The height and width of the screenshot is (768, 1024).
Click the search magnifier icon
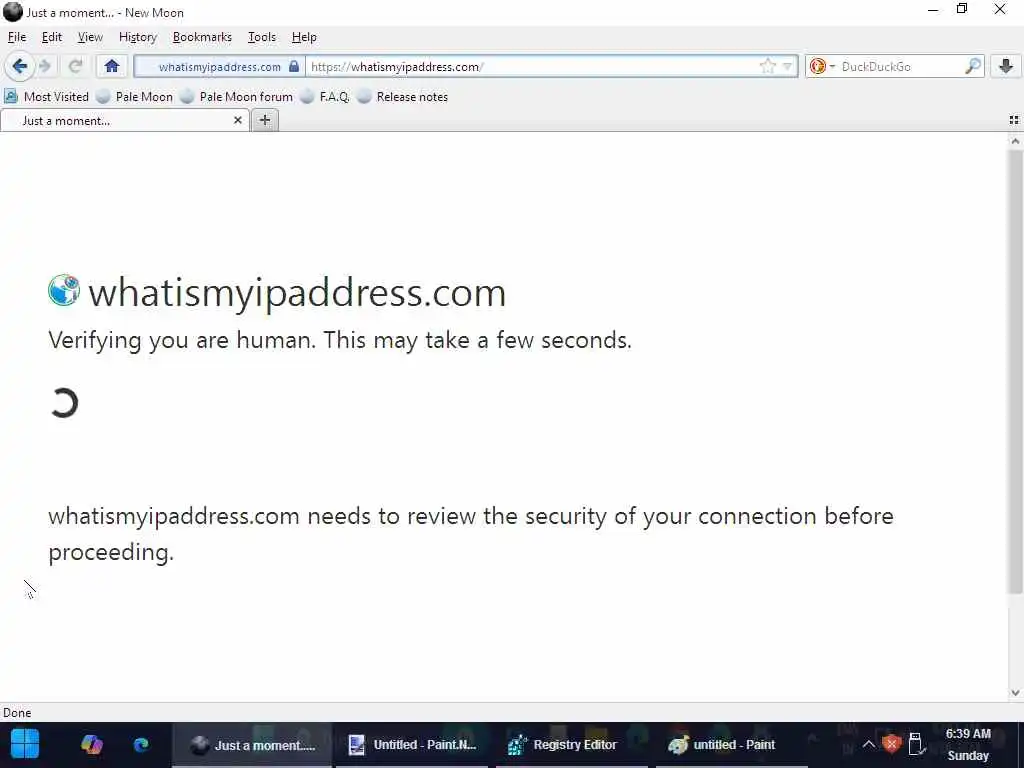pos(973,67)
